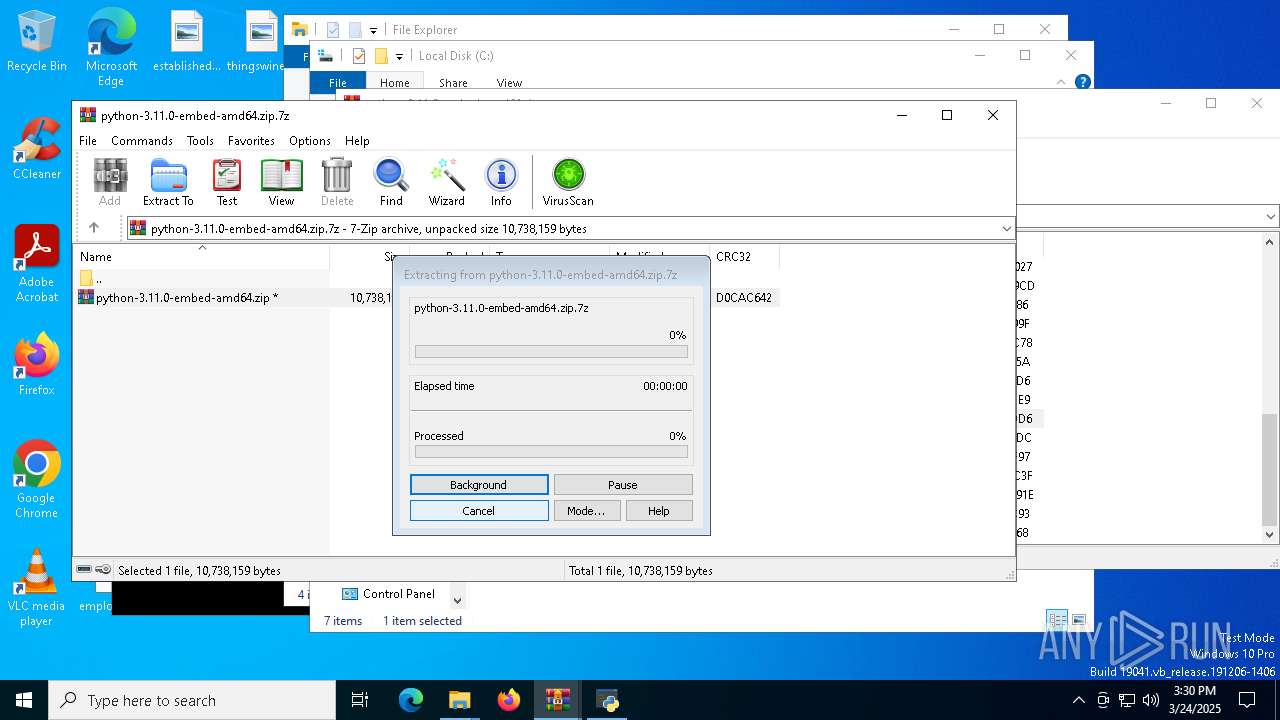Open File Explorer Help question icon

(x=1082, y=82)
